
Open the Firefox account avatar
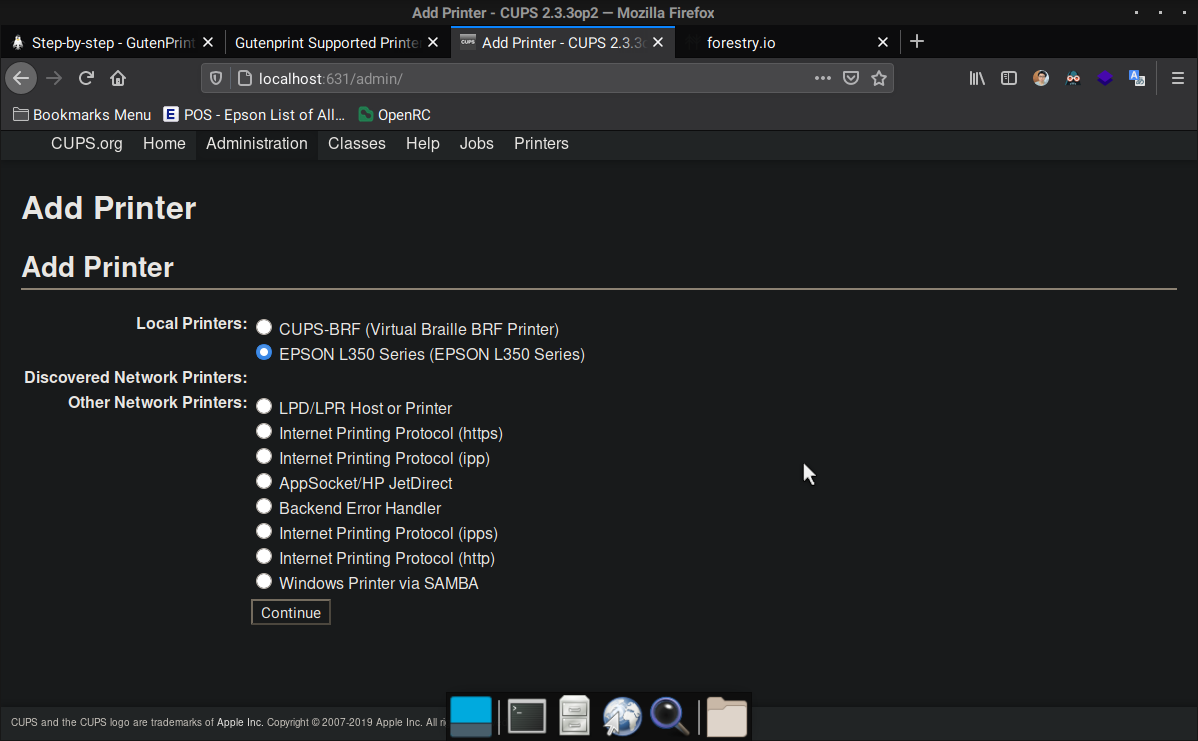tap(1041, 78)
